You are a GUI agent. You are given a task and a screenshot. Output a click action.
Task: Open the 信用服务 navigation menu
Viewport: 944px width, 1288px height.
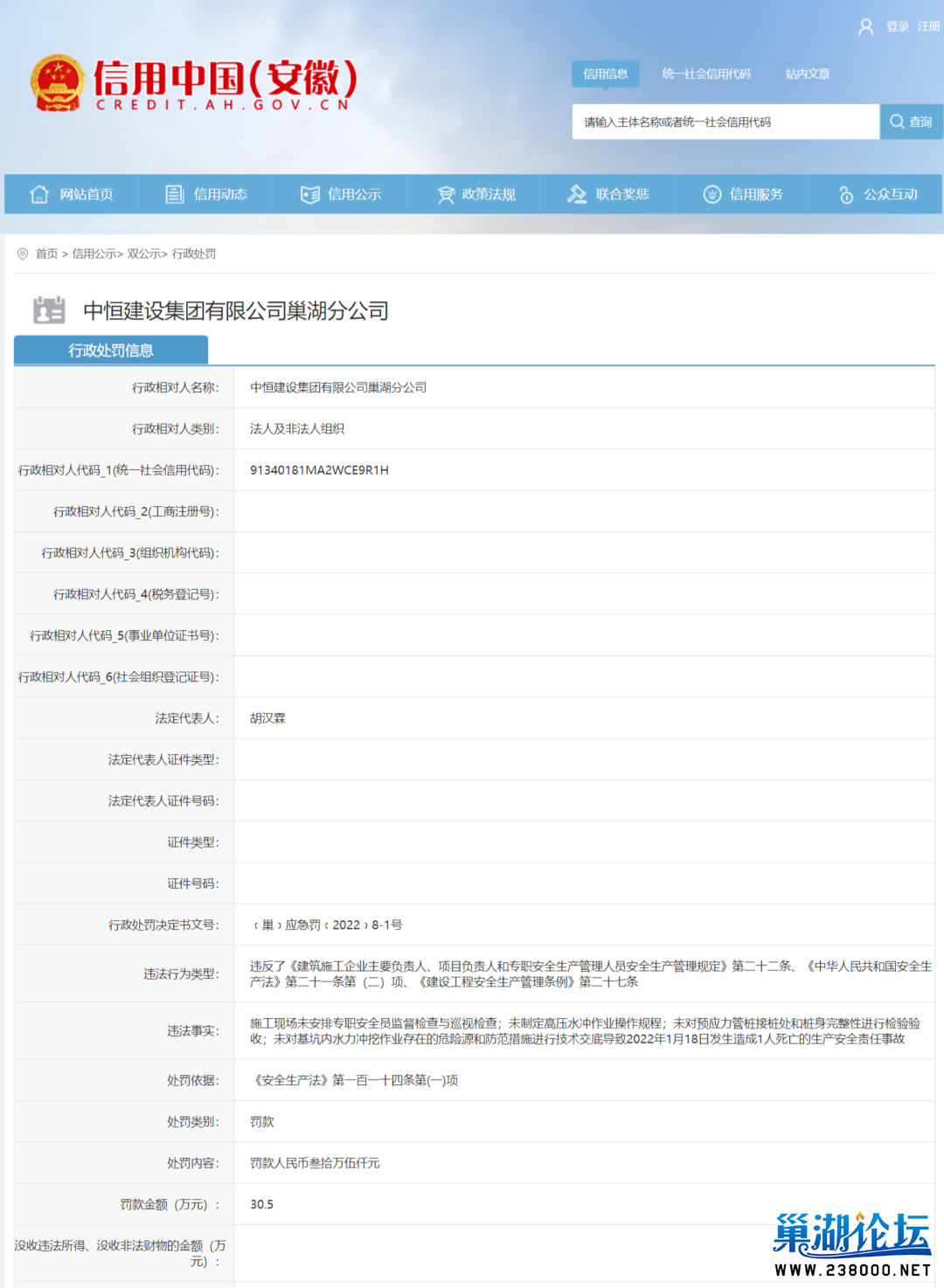(x=742, y=194)
